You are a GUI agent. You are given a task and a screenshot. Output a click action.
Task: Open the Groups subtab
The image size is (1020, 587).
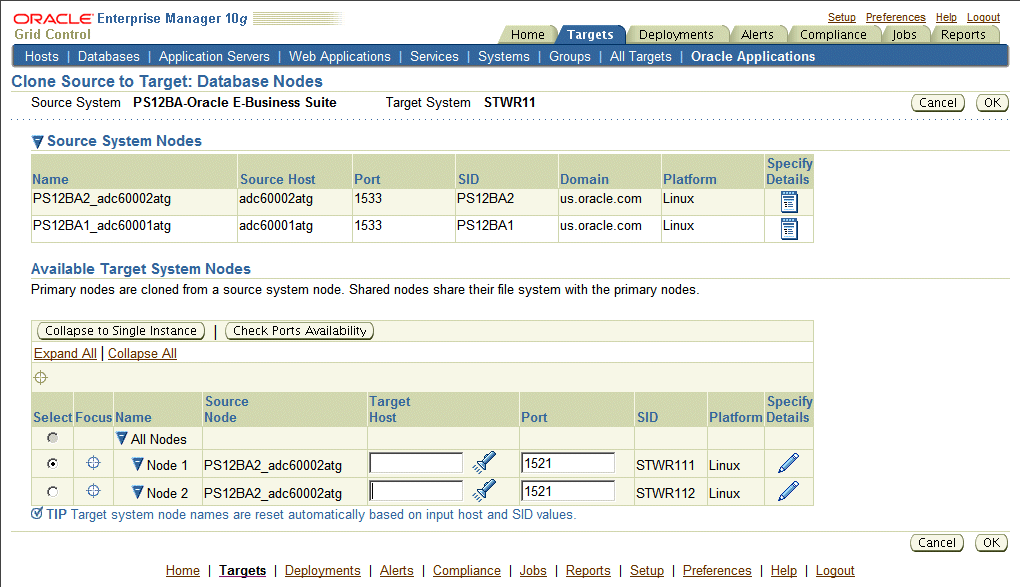pos(570,57)
